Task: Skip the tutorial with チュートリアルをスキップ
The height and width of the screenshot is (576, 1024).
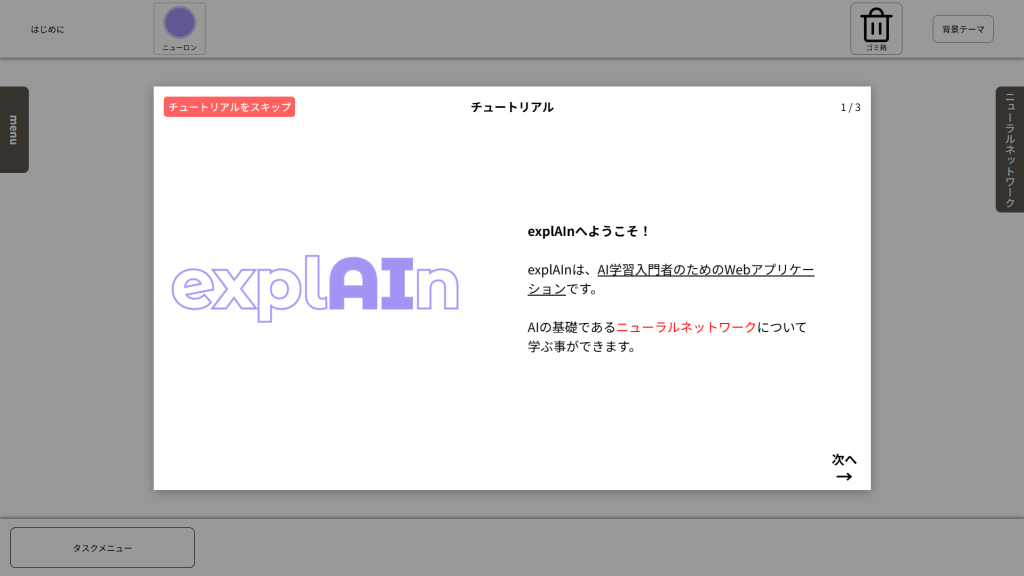Action: pos(229,107)
